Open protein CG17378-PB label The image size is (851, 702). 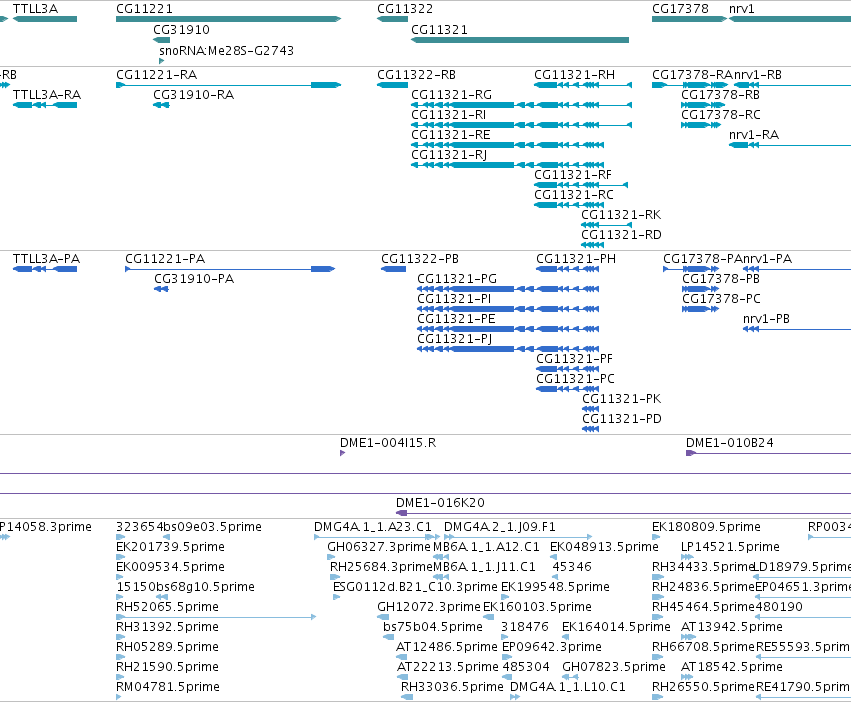pos(721,279)
